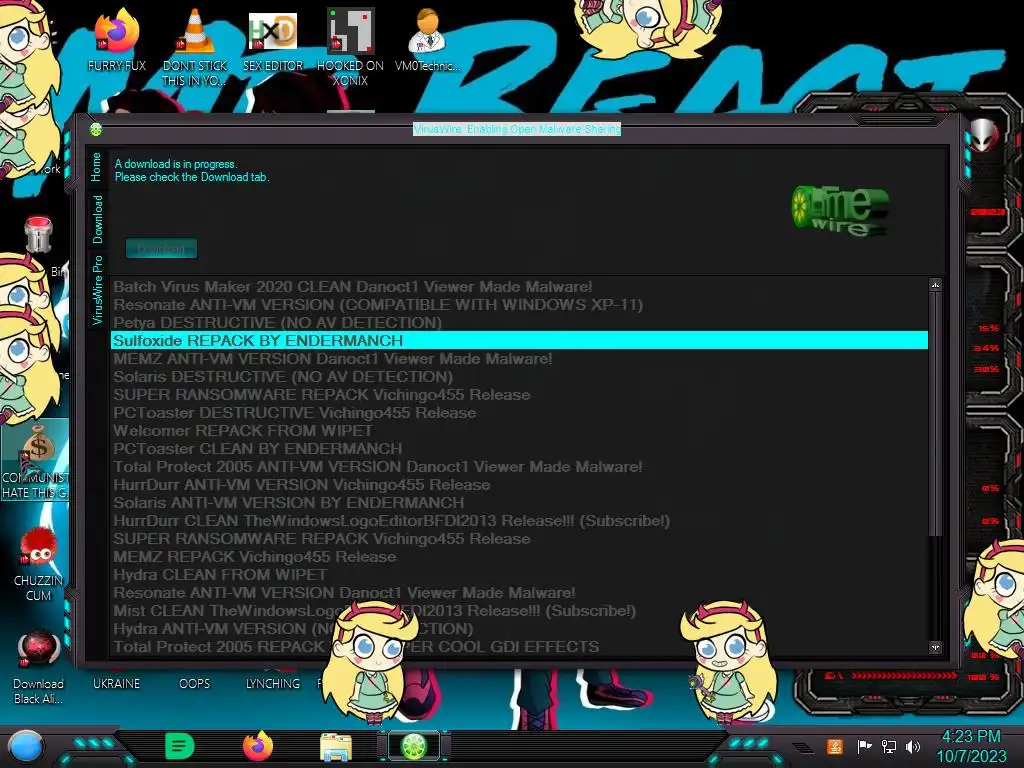The image size is (1024, 768).
Task: Click the LimeWire logo in VirusWire window
Action: coord(840,210)
